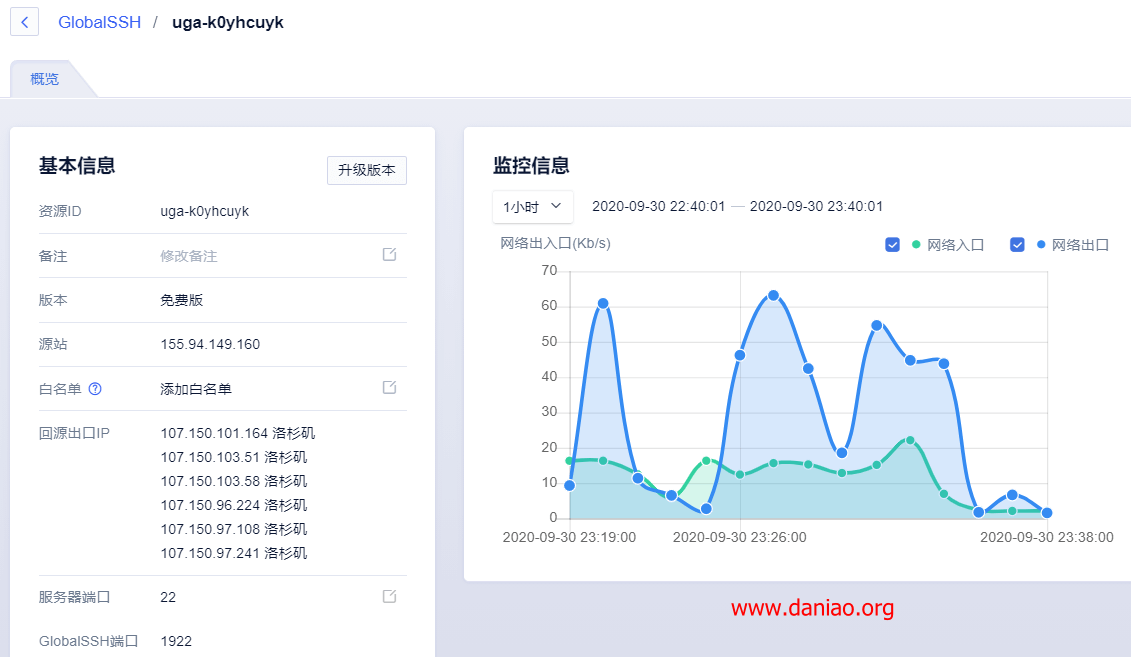Edit the 白名单 whitelist icon
The image size is (1131, 657).
tap(390, 387)
